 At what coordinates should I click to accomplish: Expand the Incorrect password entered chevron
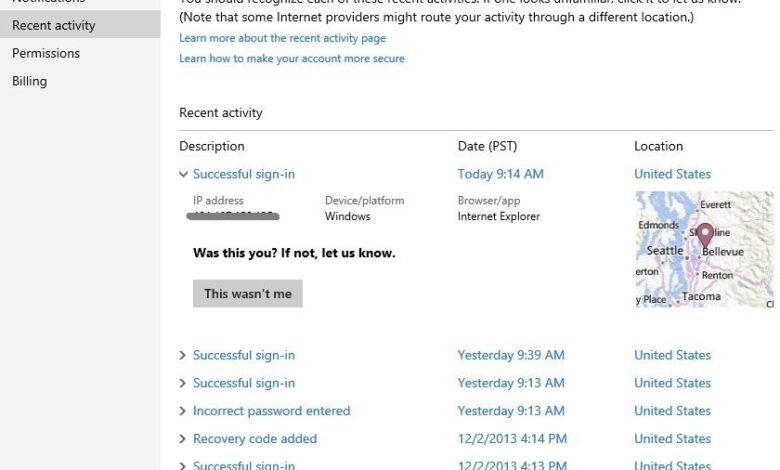click(183, 411)
